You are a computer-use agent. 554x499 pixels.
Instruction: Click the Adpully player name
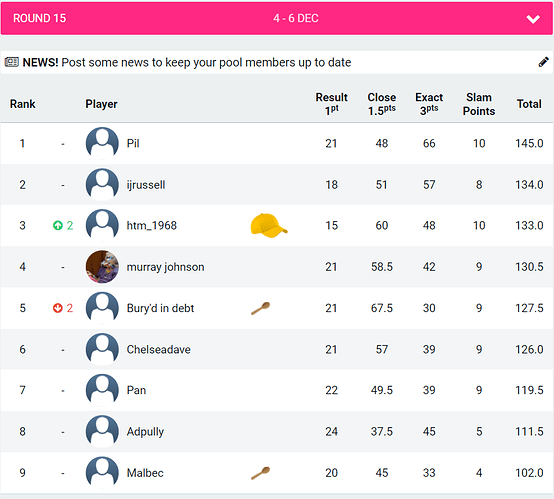point(145,432)
